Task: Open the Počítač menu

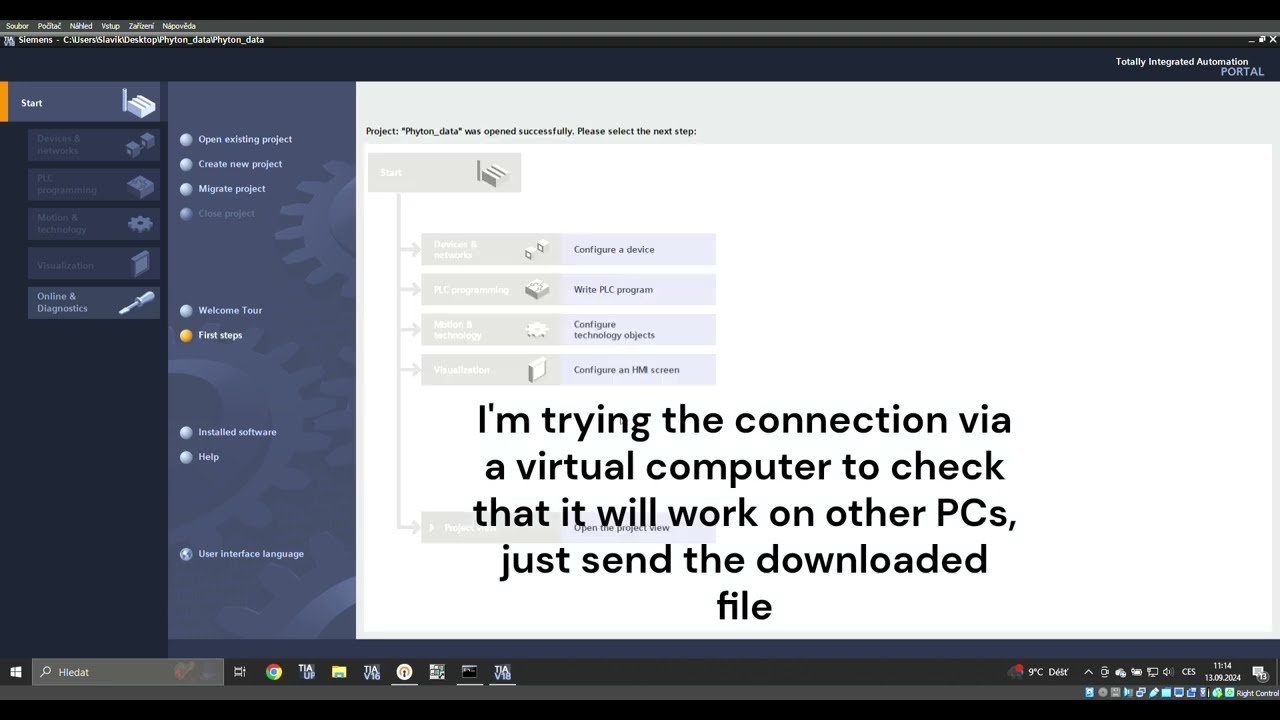Action: coord(50,26)
